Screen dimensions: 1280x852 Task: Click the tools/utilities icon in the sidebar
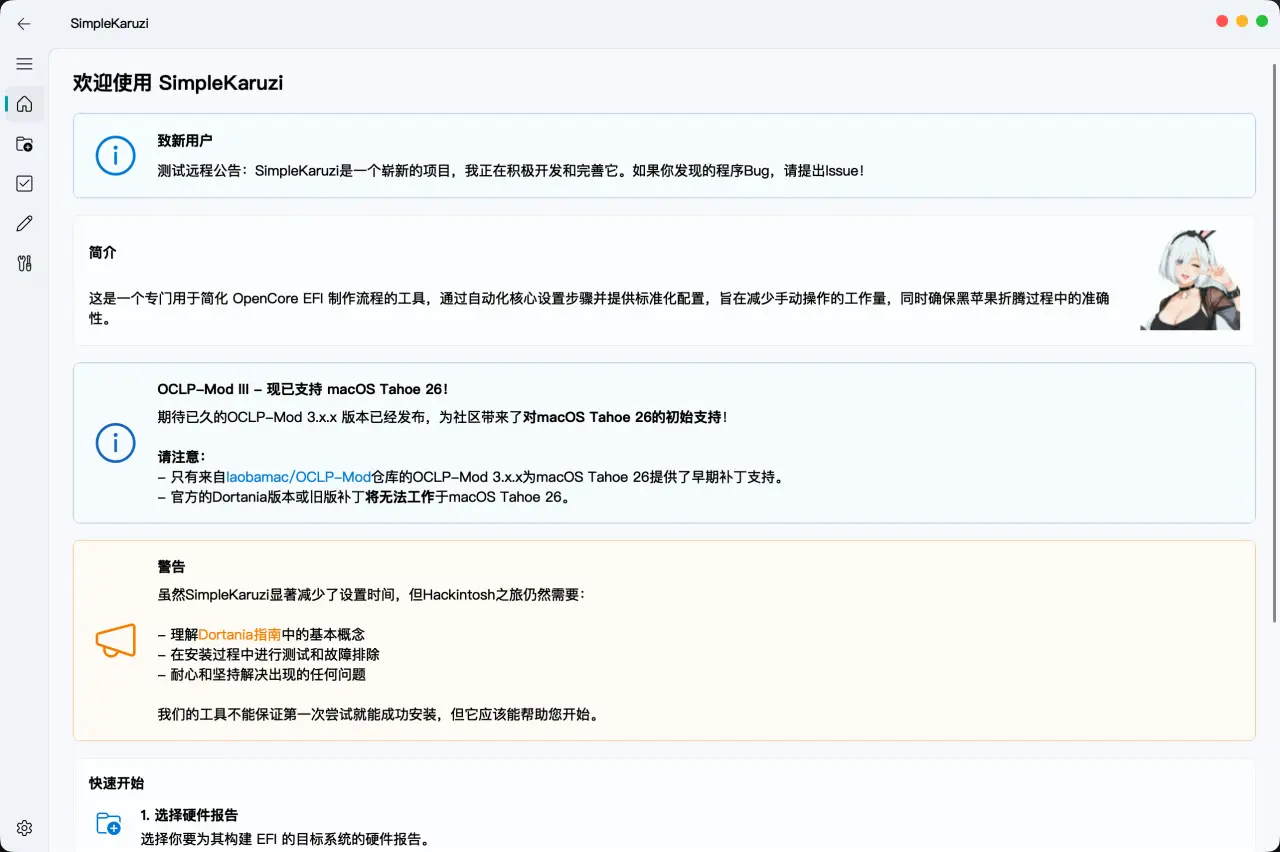point(24,263)
